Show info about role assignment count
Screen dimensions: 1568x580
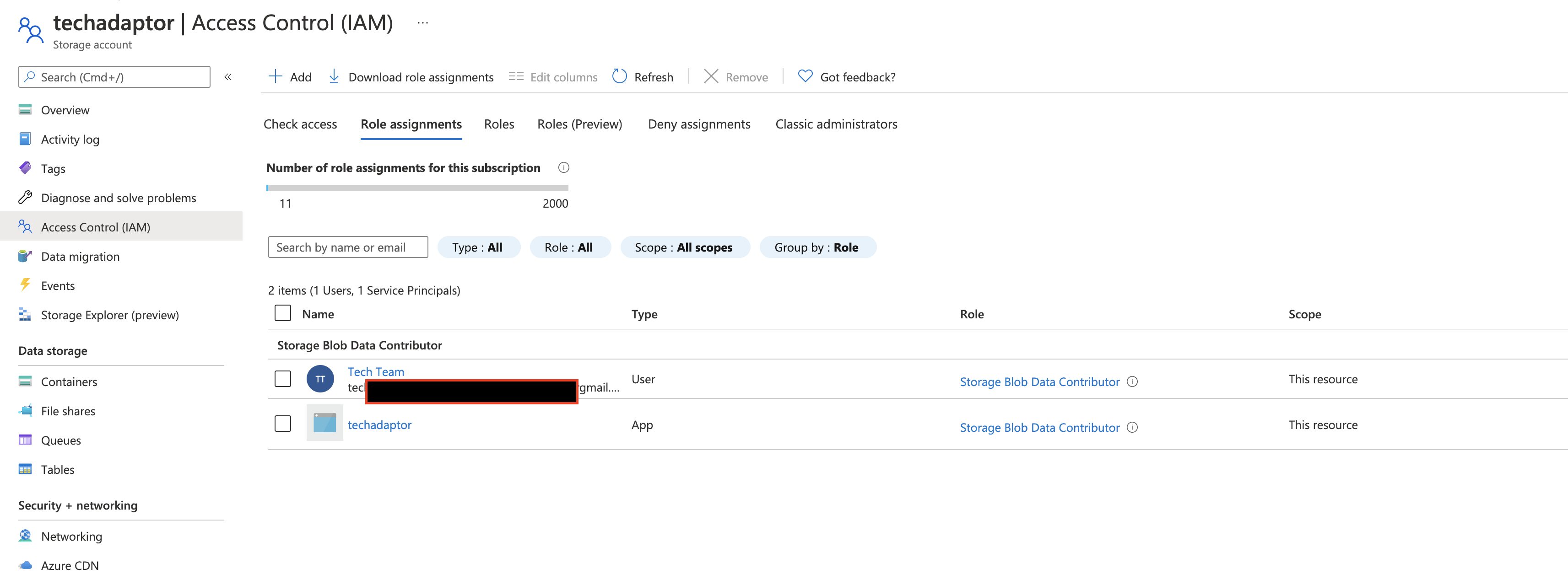pos(564,167)
